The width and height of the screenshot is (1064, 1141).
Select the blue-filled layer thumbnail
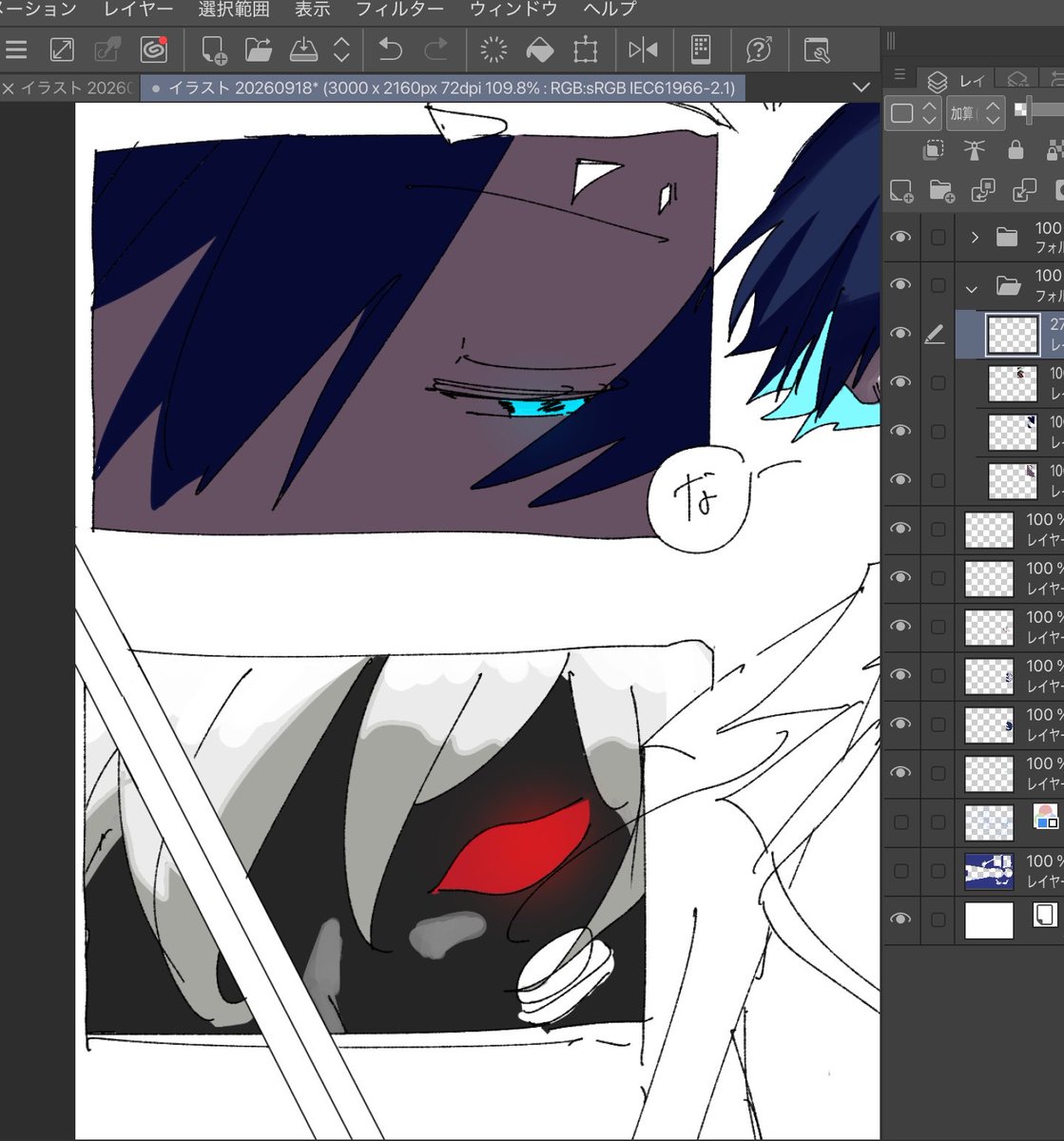[x=989, y=871]
